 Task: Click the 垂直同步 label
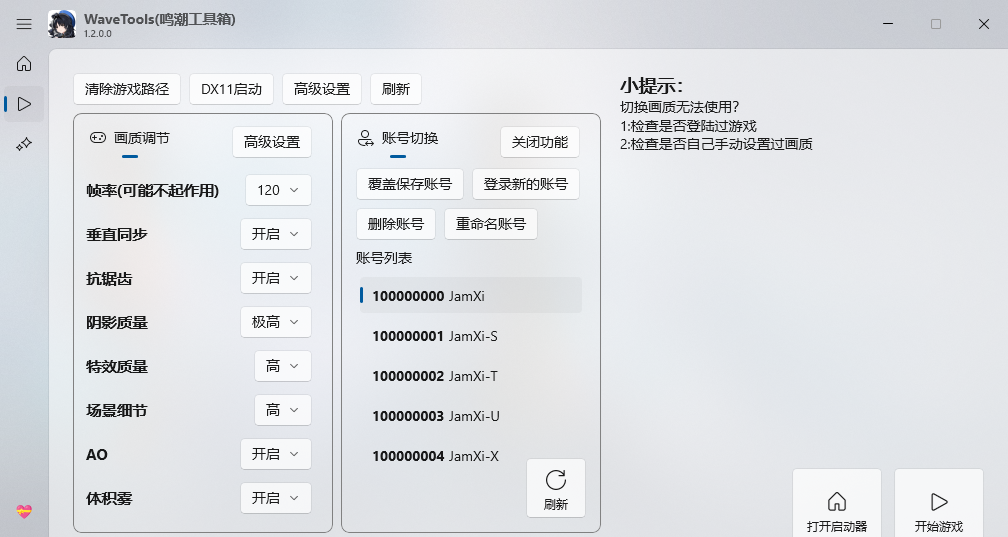(x=116, y=235)
